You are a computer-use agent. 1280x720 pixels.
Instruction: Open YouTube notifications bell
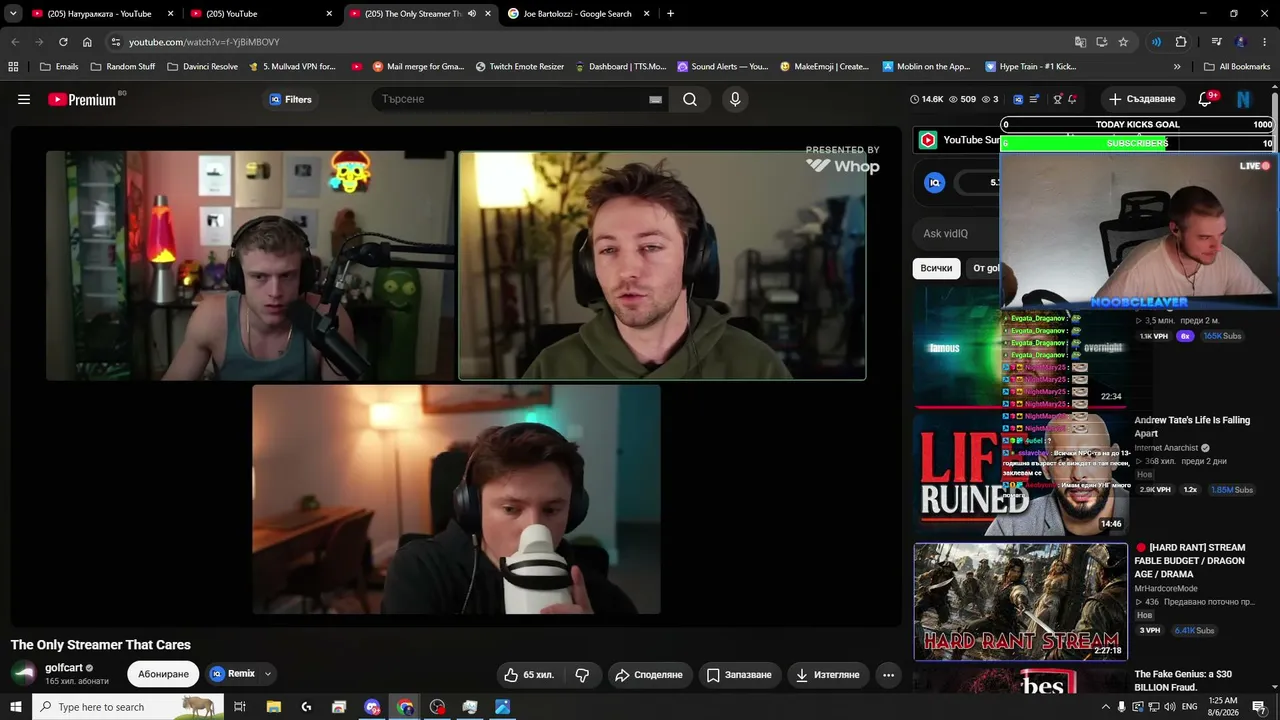(x=1206, y=99)
